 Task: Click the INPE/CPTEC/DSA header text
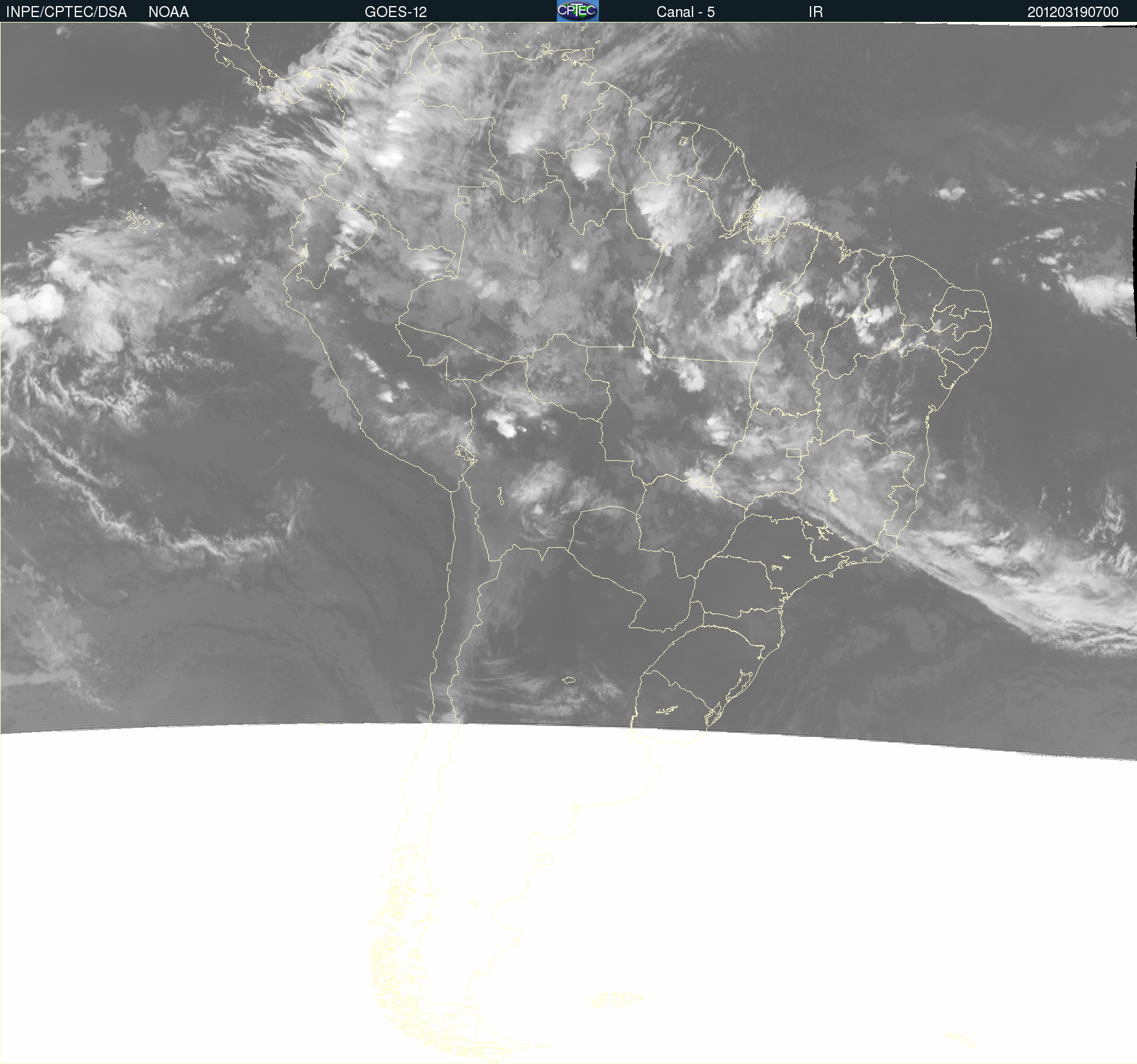[x=66, y=12]
